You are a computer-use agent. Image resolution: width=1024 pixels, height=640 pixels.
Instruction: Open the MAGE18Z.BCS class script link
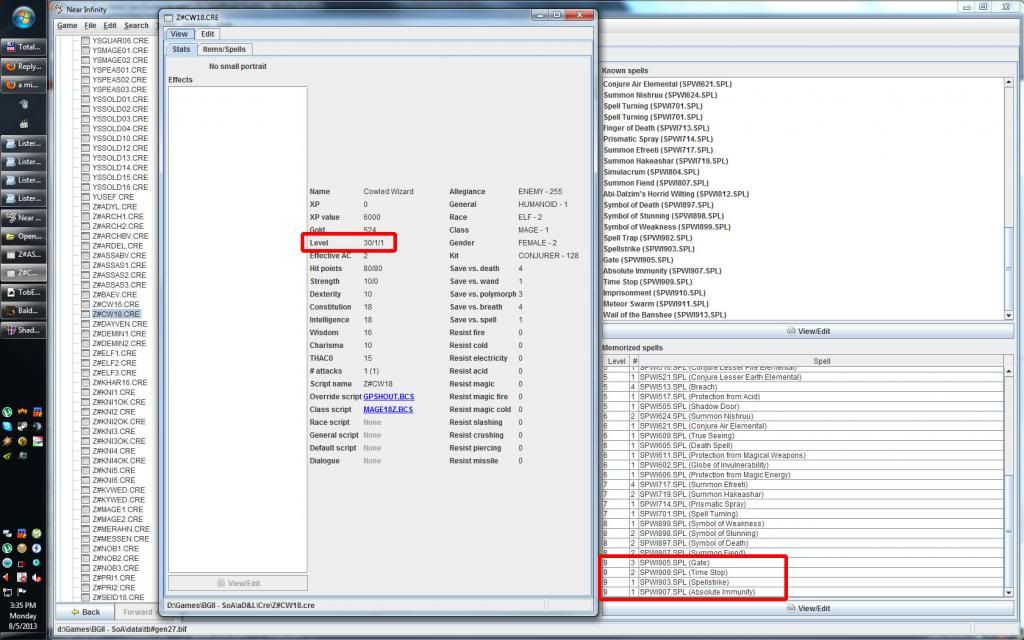click(388, 410)
